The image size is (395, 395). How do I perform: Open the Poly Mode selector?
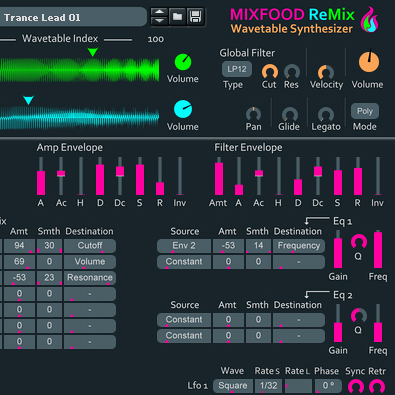(x=365, y=111)
